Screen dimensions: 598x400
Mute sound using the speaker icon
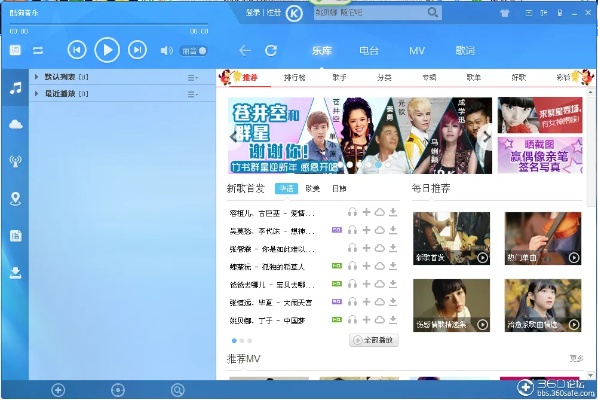click(167, 50)
